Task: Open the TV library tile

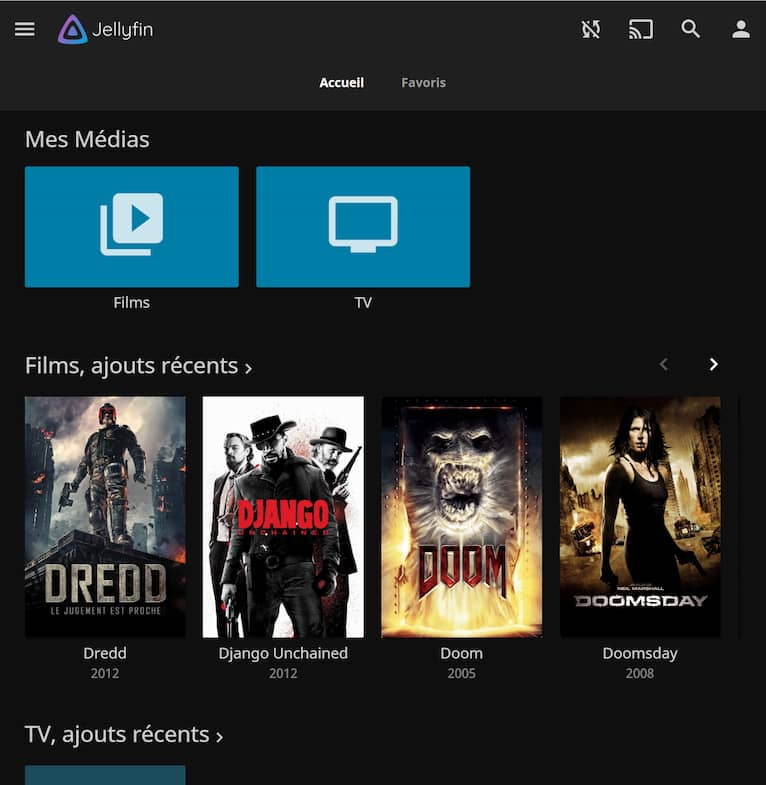Action: pyautogui.click(x=363, y=227)
